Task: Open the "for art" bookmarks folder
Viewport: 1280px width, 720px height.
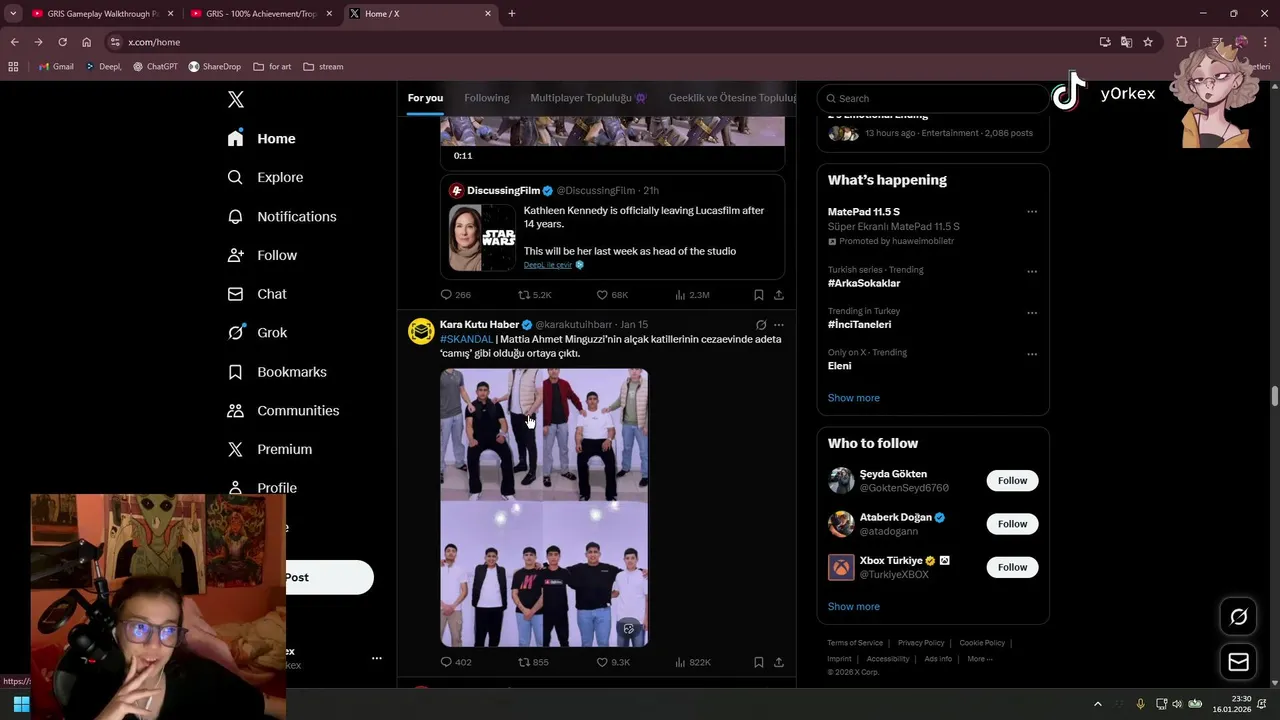Action: coord(273,67)
